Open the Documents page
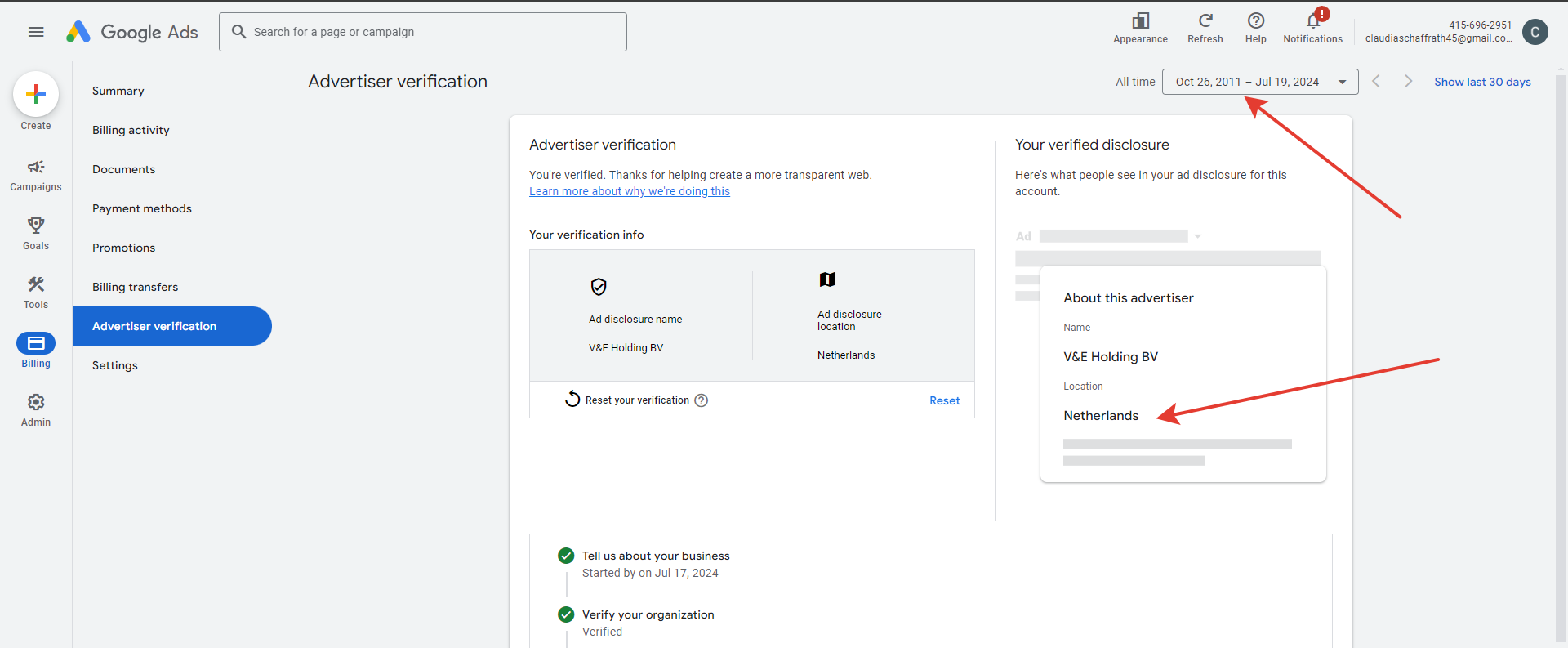Screen dimensions: 1568x648 point(123,169)
